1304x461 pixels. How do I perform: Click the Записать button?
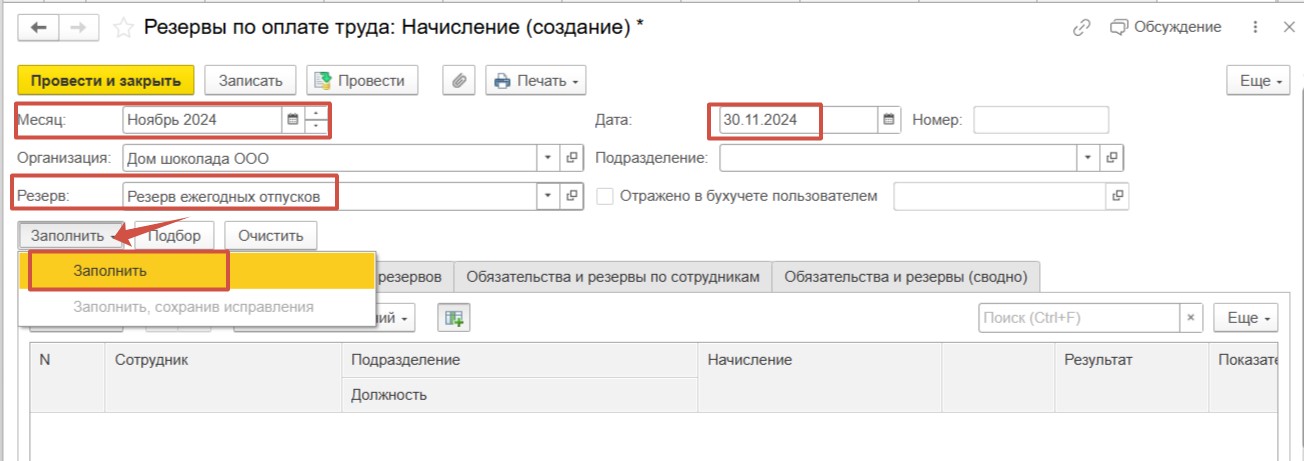pos(251,81)
